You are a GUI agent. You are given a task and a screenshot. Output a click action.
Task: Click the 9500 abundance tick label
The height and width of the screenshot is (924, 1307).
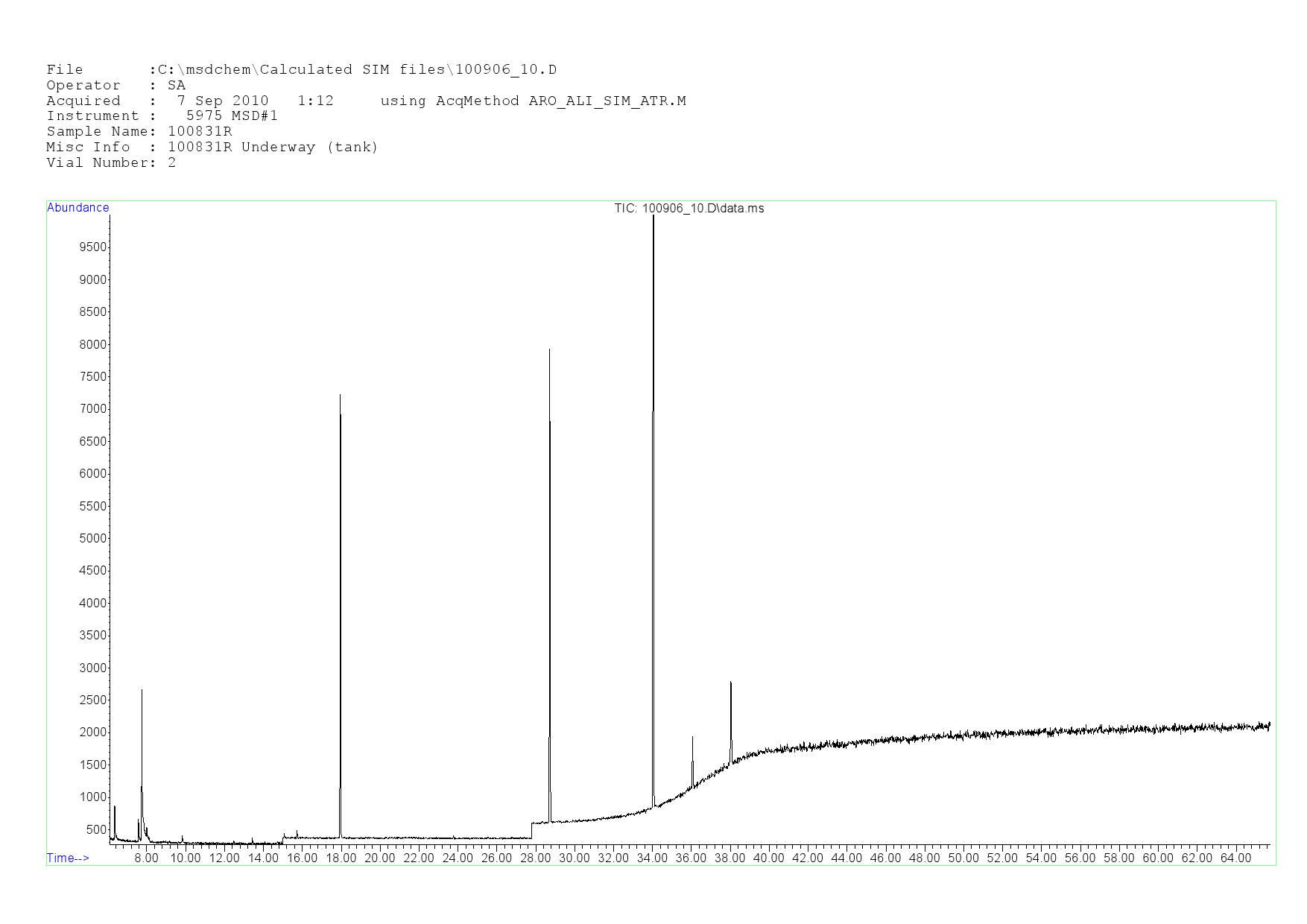point(92,247)
